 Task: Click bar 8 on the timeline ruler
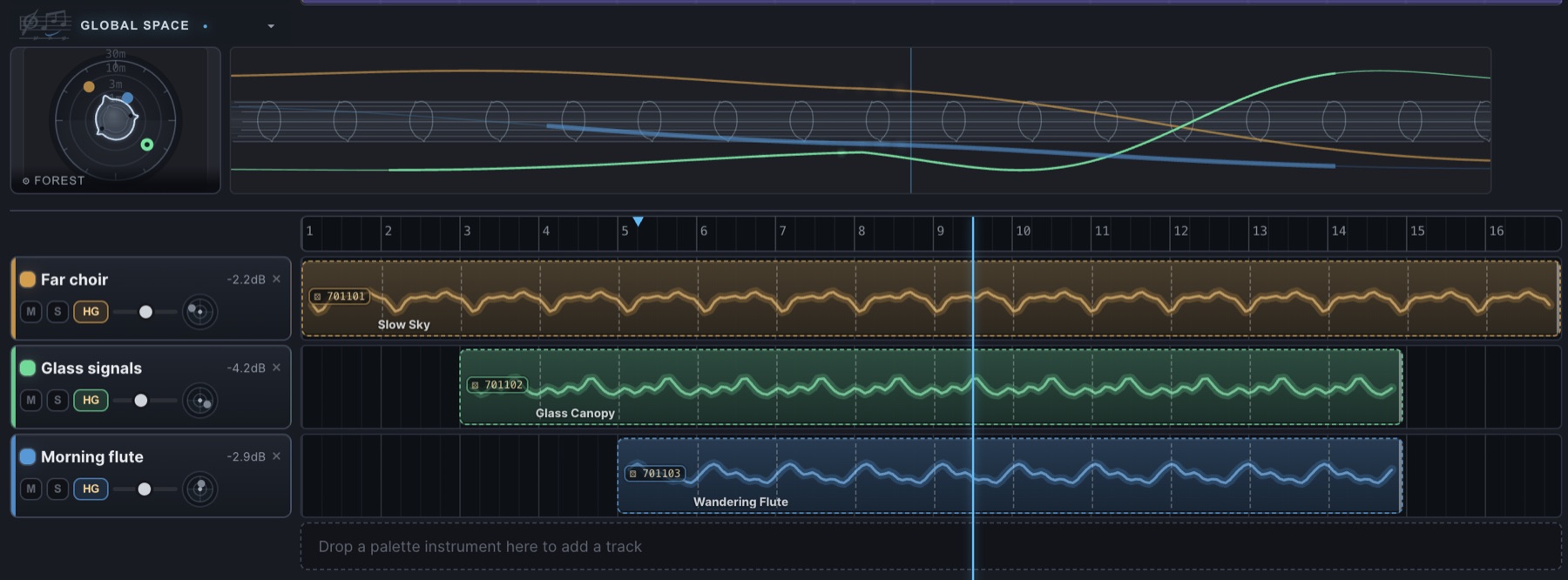[862, 232]
